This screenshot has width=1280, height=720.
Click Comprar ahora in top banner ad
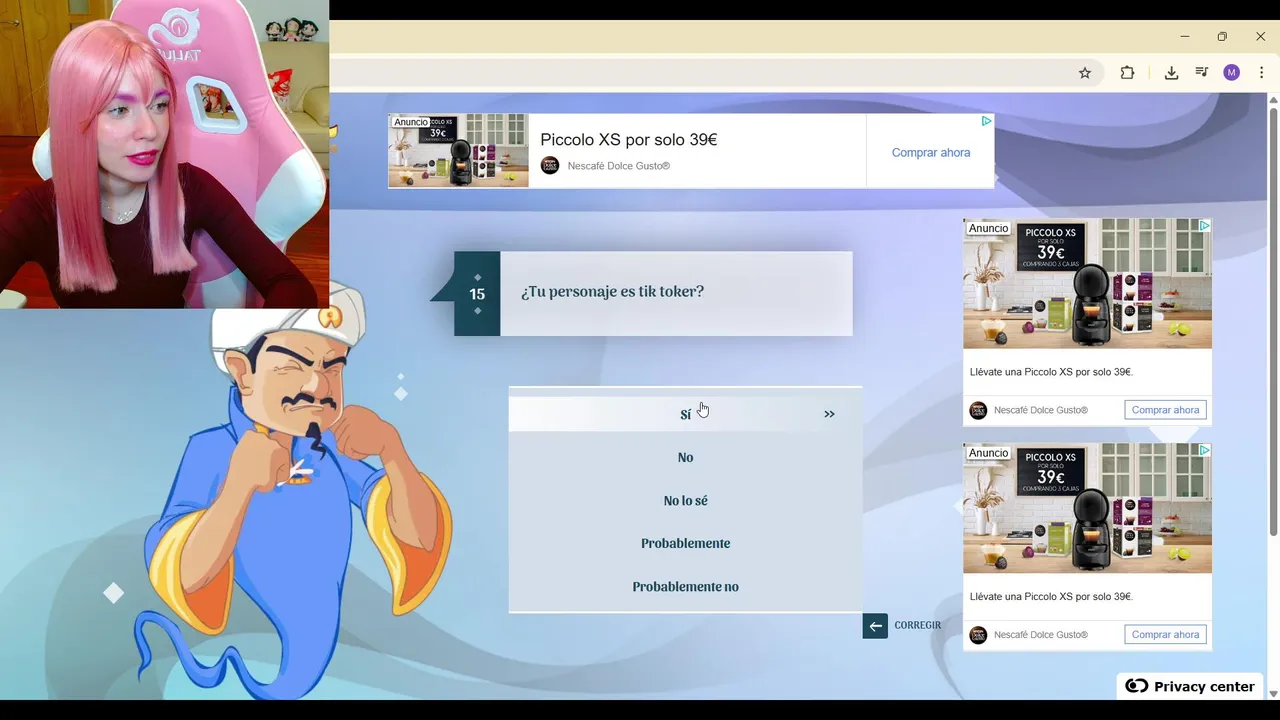(x=931, y=152)
